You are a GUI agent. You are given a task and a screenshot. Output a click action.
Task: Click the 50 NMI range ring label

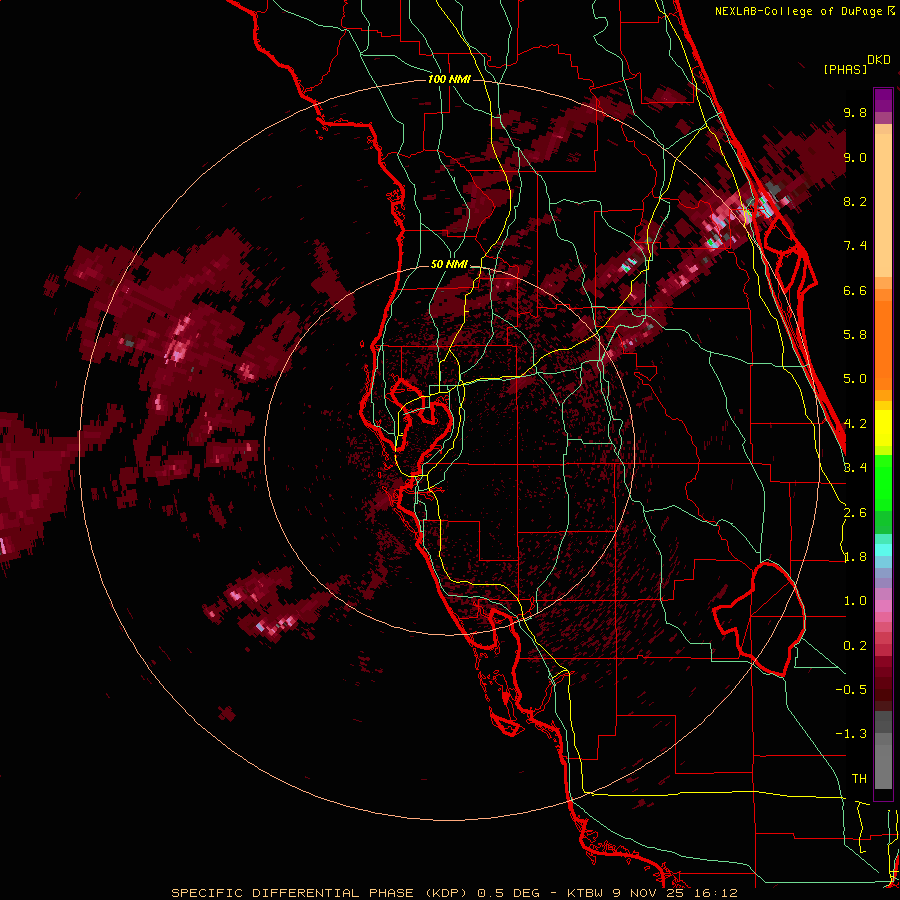449,265
